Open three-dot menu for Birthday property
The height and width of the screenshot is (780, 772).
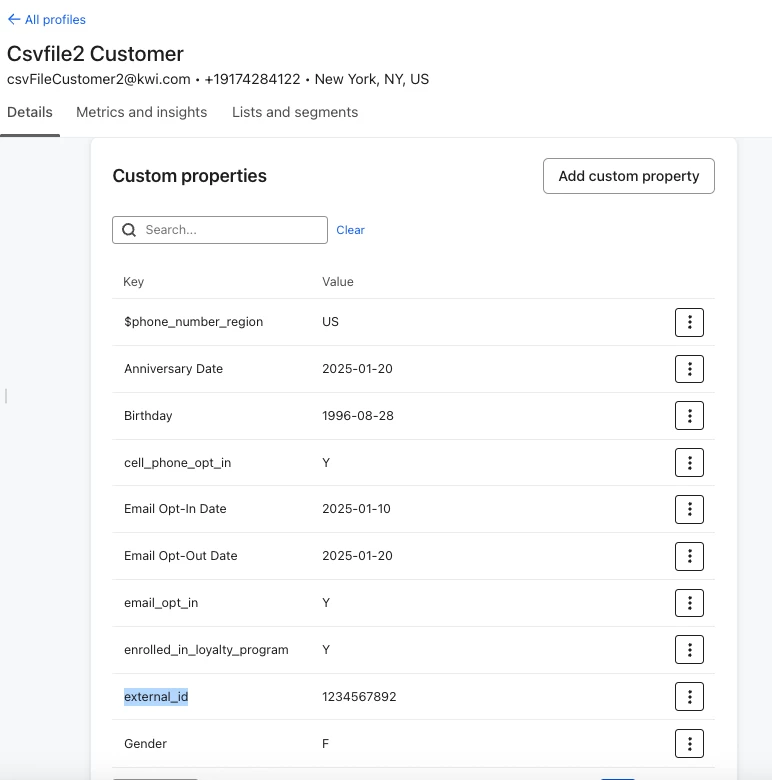click(x=689, y=416)
